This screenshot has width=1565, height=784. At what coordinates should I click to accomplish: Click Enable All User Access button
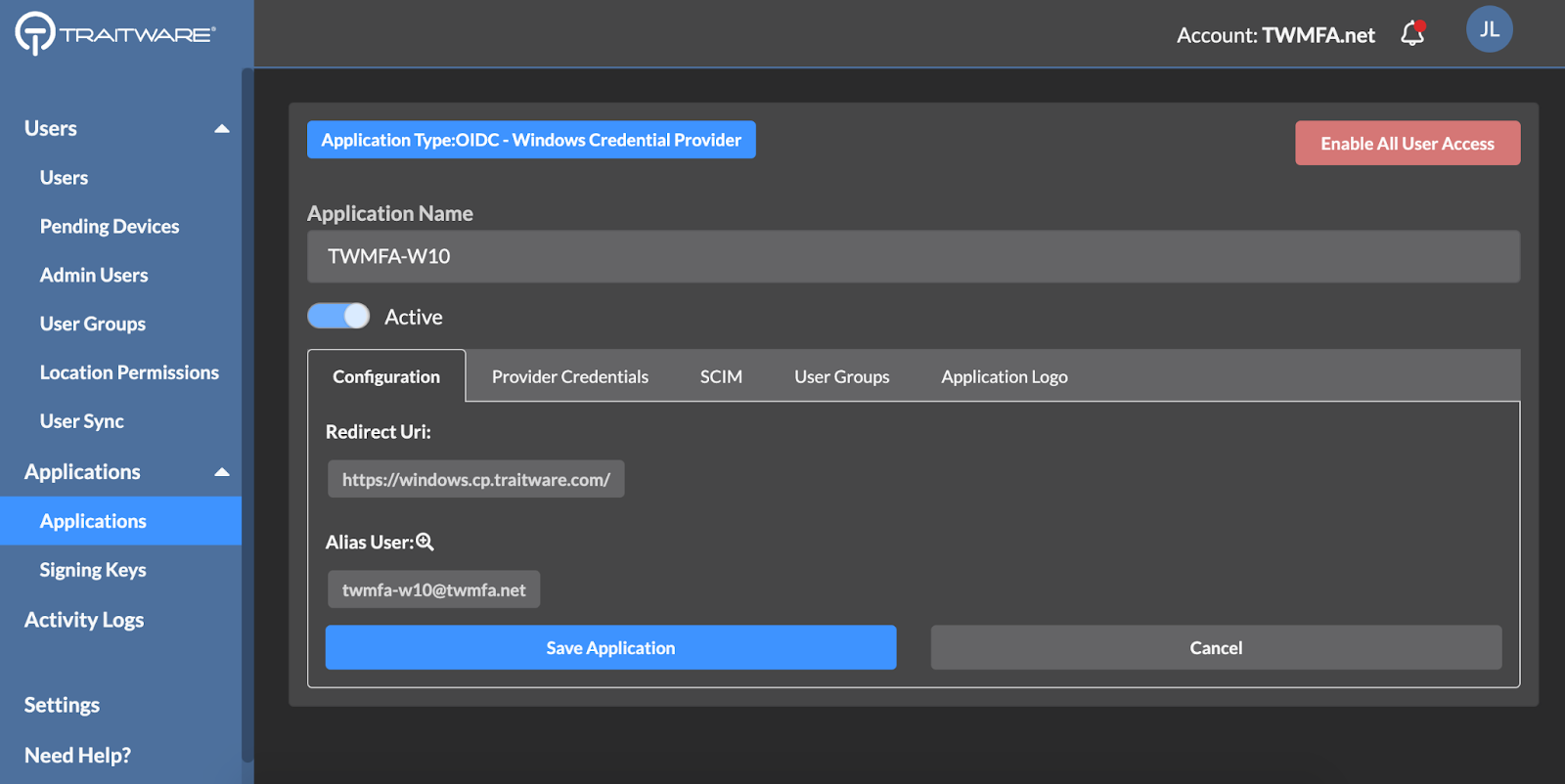(1408, 143)
